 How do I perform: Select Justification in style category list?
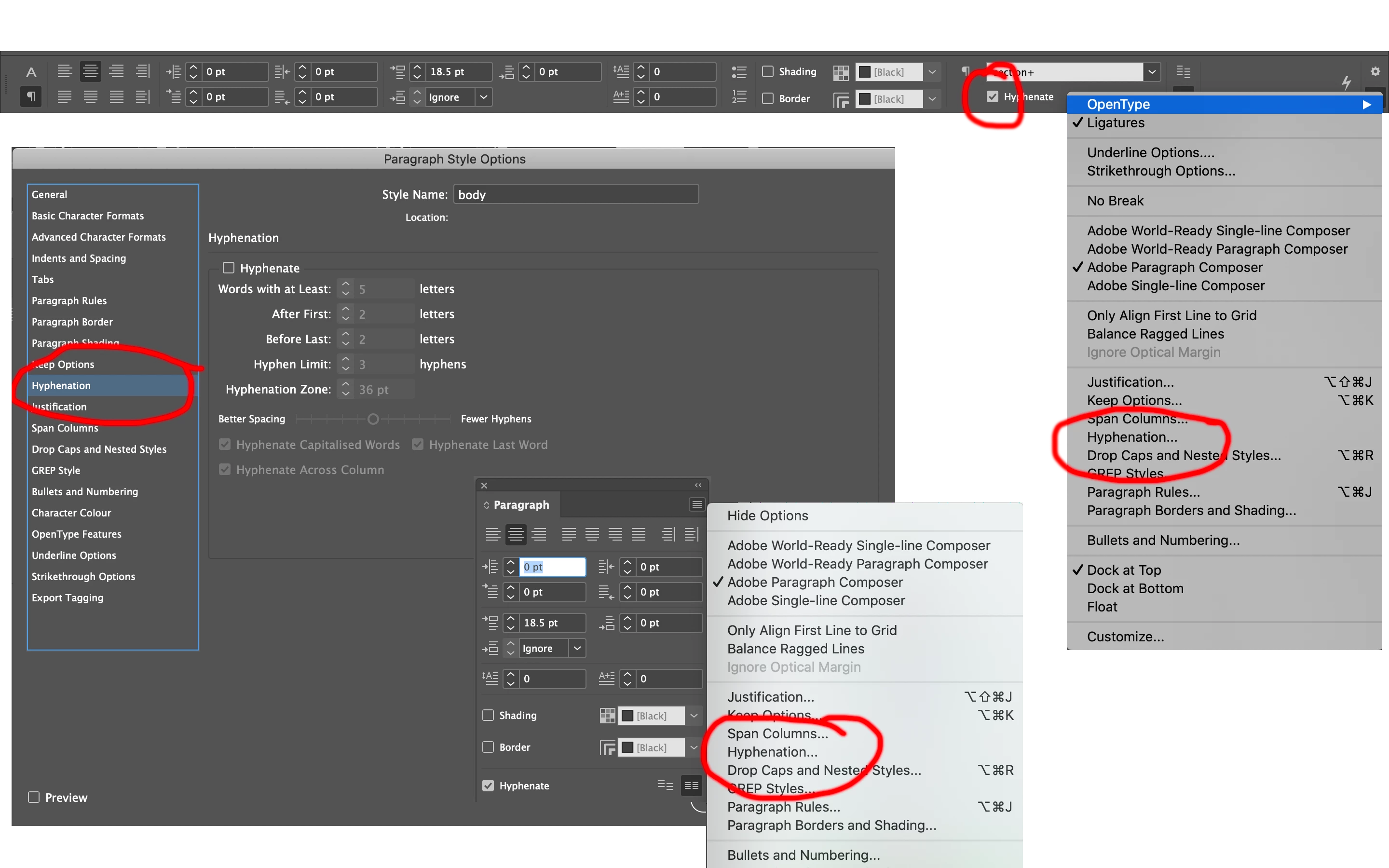click(x=59, y=407)
